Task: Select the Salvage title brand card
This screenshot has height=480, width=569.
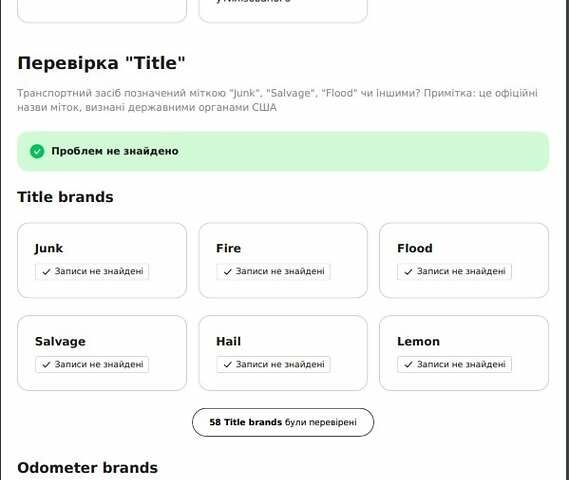Action: click(102, 353)
